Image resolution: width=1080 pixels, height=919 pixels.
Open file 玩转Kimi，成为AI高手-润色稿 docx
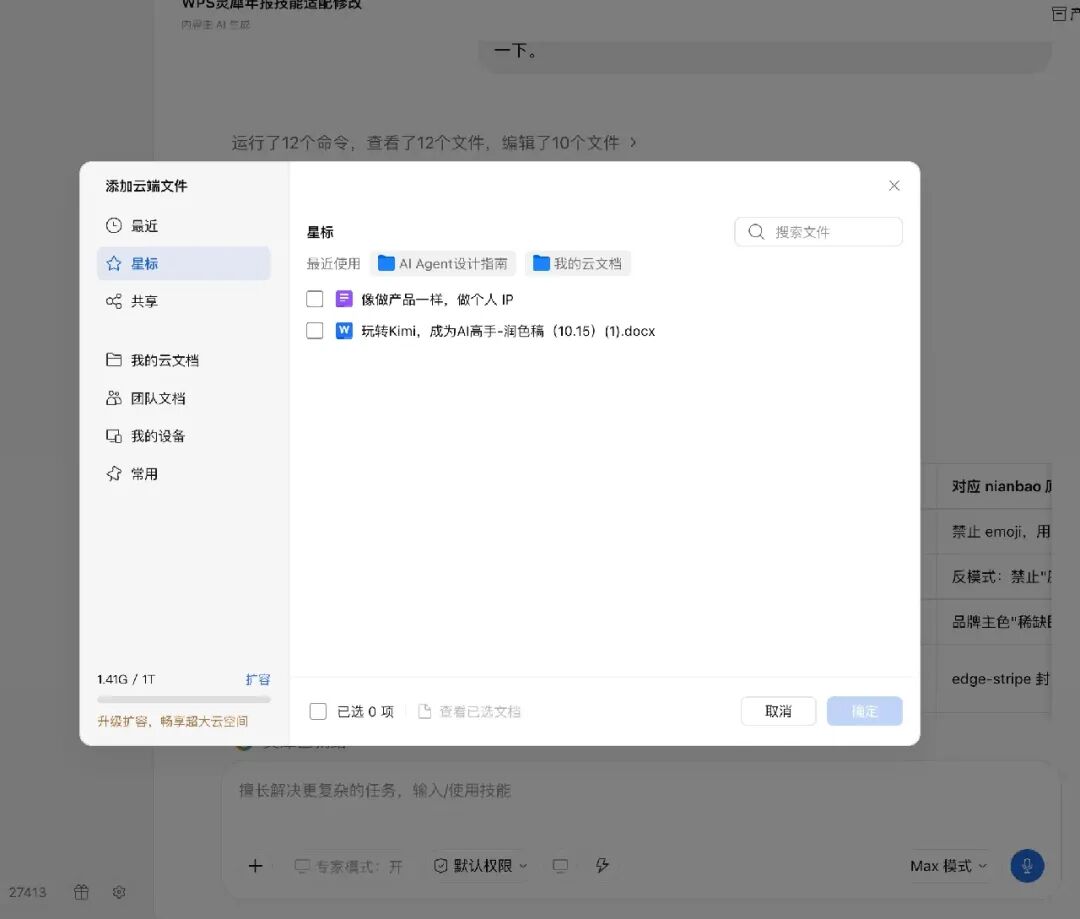(x=508, y=331)
